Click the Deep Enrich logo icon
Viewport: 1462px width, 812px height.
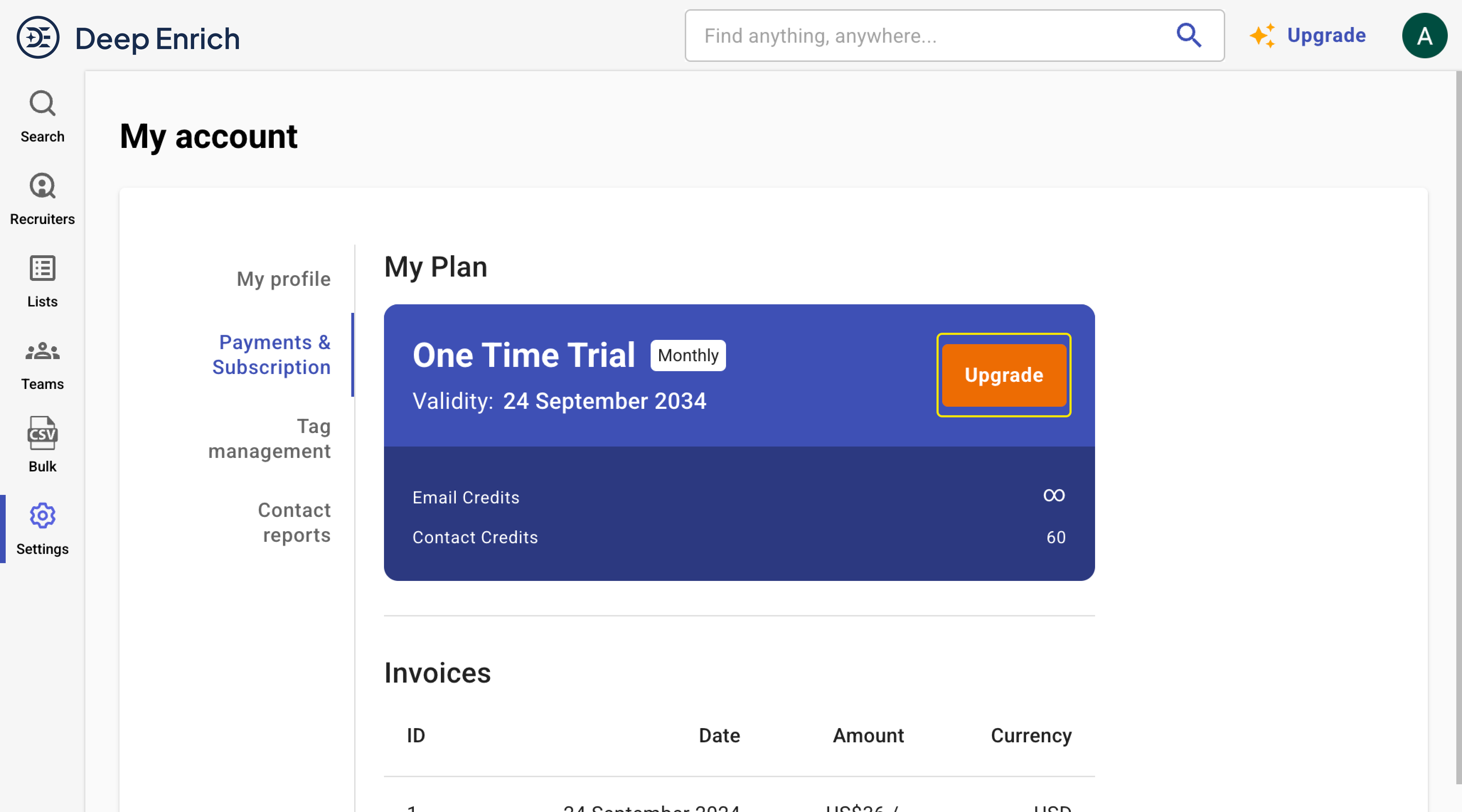point(37,37)
